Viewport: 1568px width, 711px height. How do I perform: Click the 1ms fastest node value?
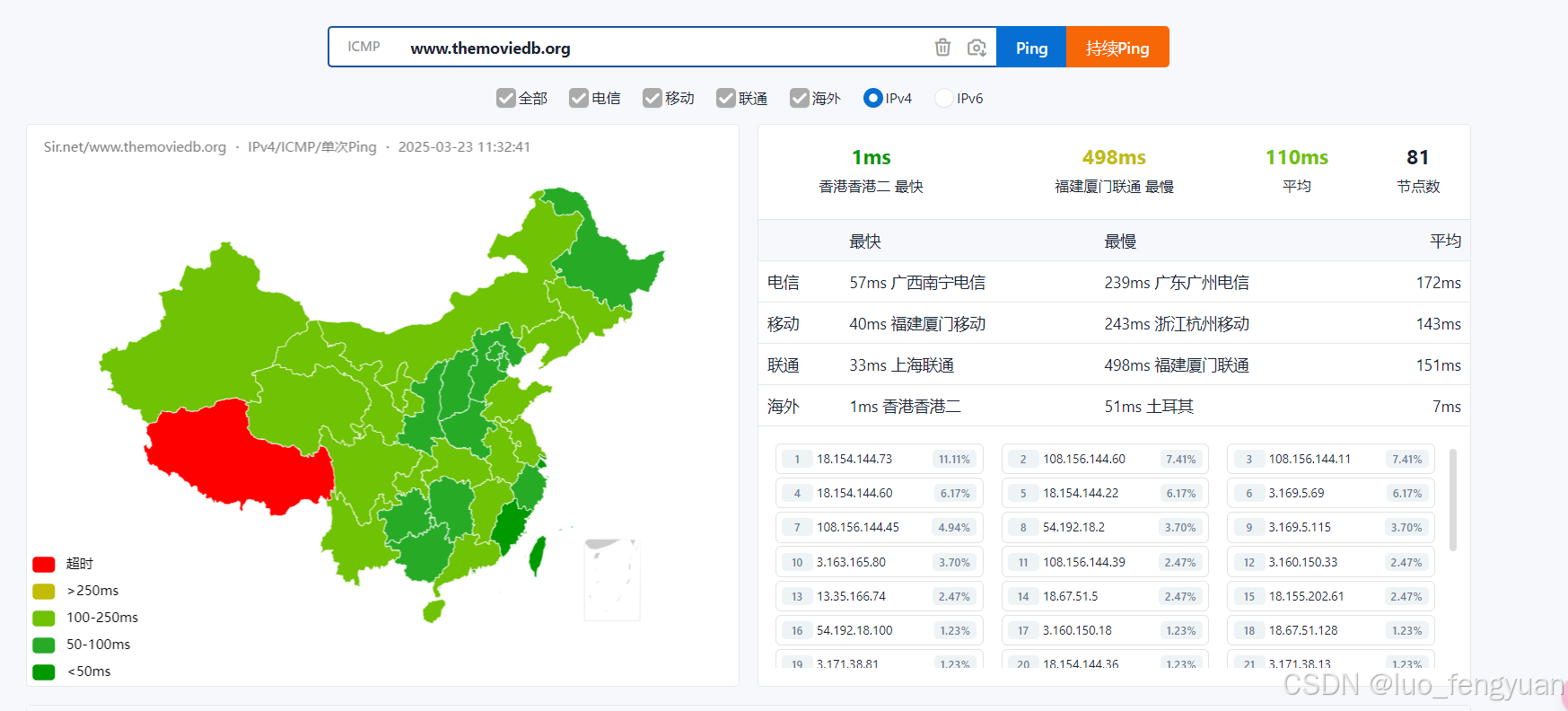click(872, 158)
